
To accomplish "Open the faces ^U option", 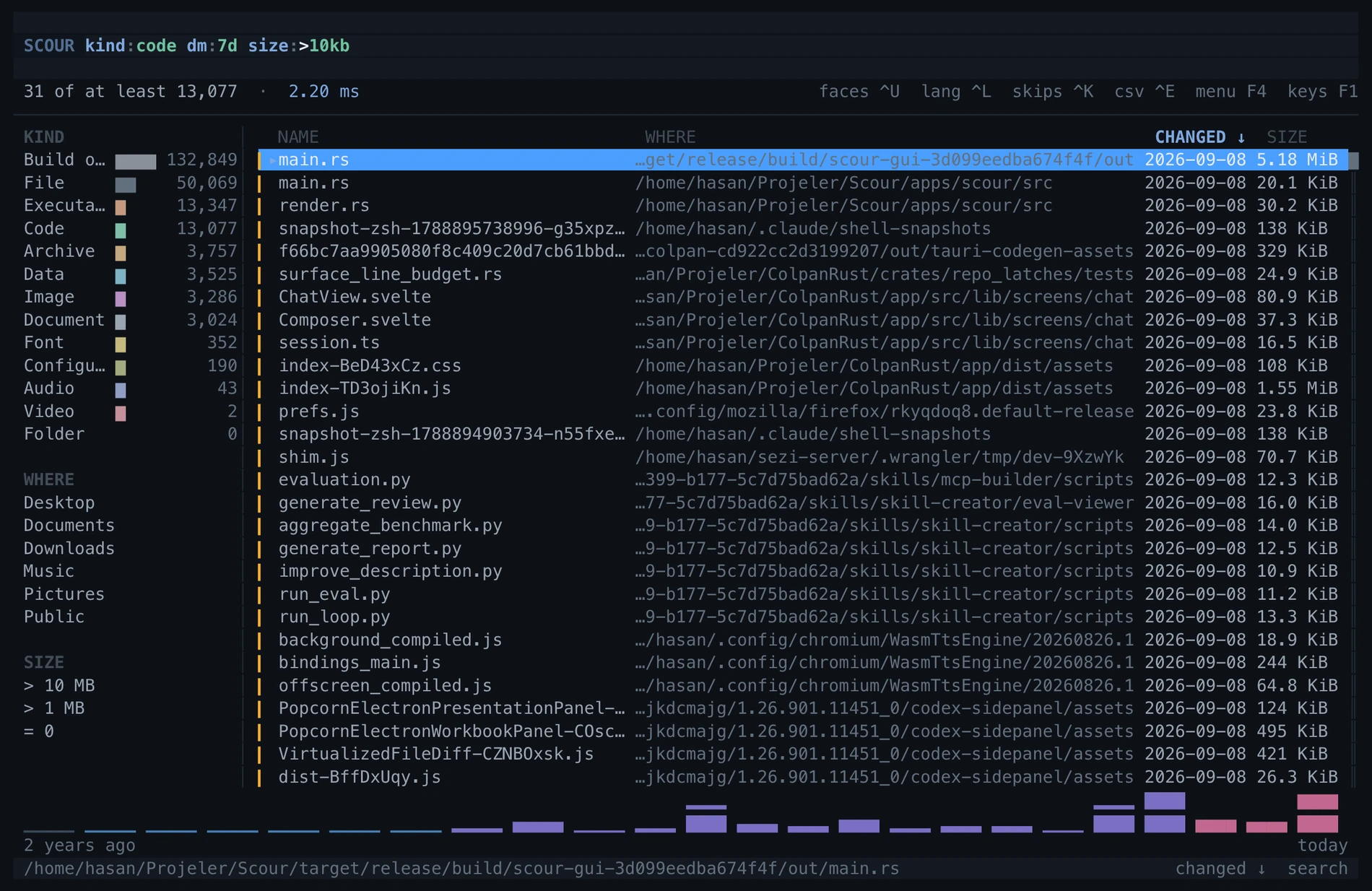I will [859, 92].
